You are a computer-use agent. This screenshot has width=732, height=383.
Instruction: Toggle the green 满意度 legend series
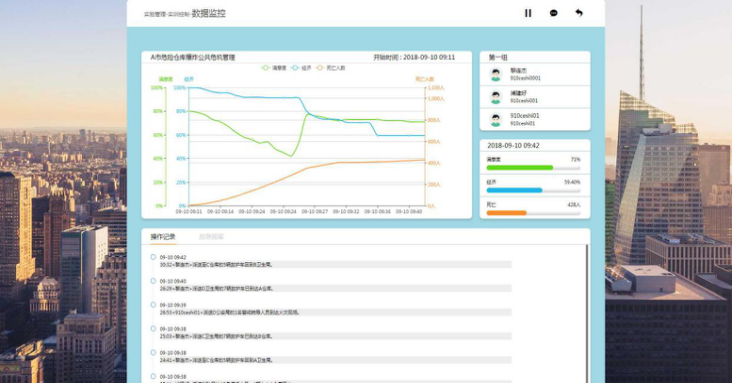click(x=274, y=68)
